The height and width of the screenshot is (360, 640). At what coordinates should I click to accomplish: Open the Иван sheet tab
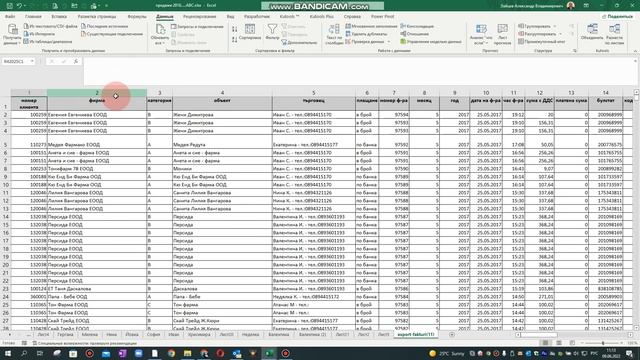point(174,334)
